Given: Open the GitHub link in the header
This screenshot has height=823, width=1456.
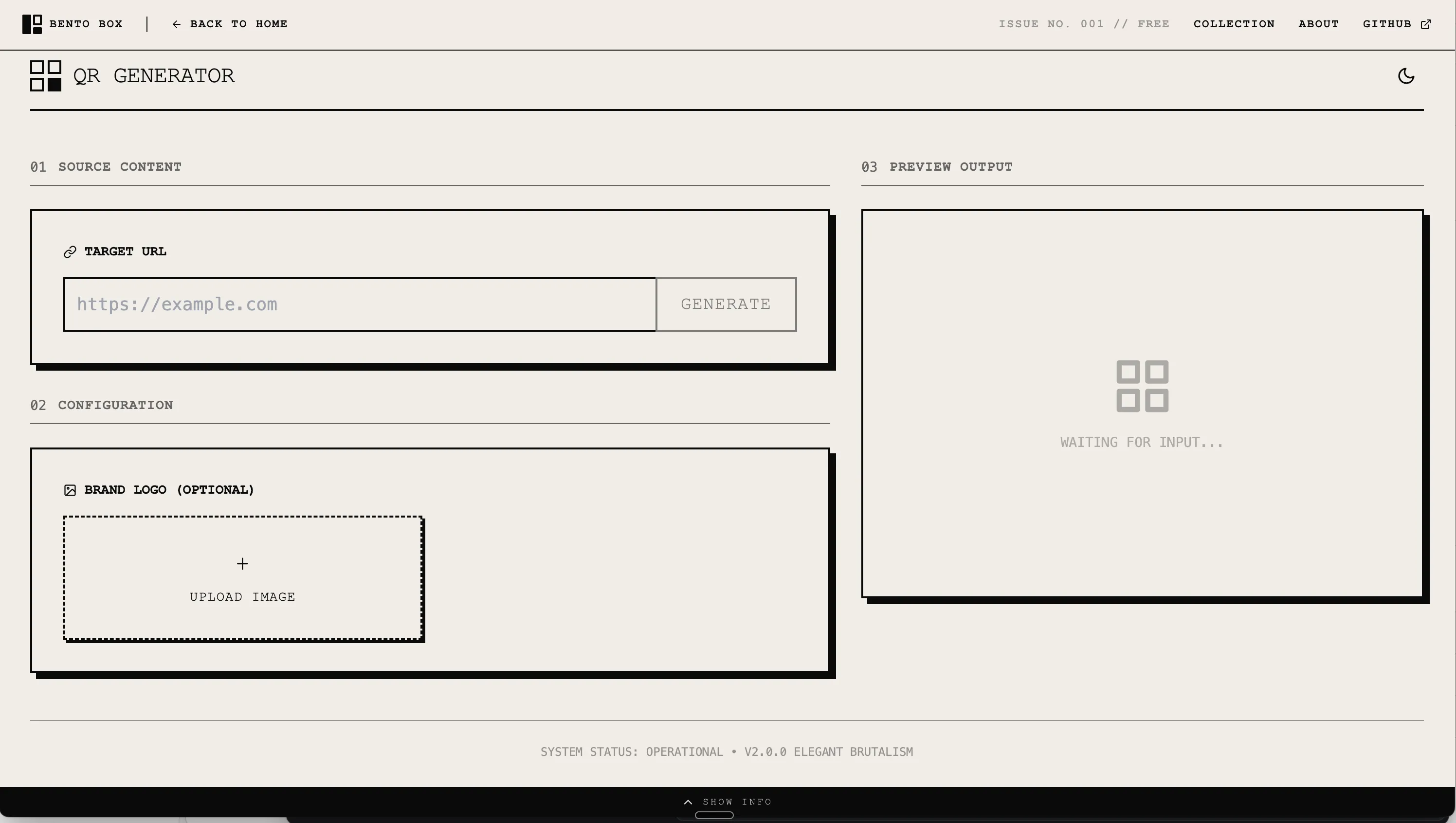Looking at the screenshot, I should [x=1386, y=24].
